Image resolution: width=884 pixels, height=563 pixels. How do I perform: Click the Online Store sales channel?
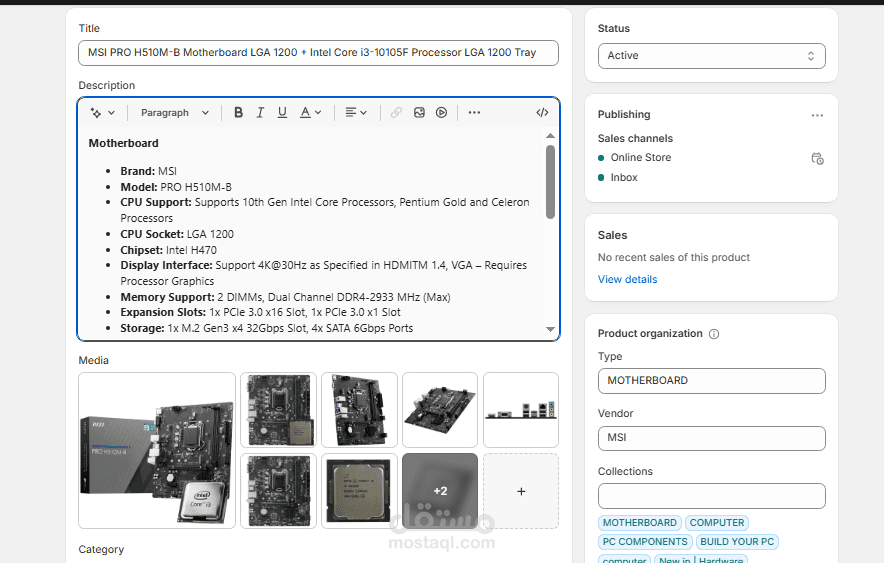coord(640,158)
